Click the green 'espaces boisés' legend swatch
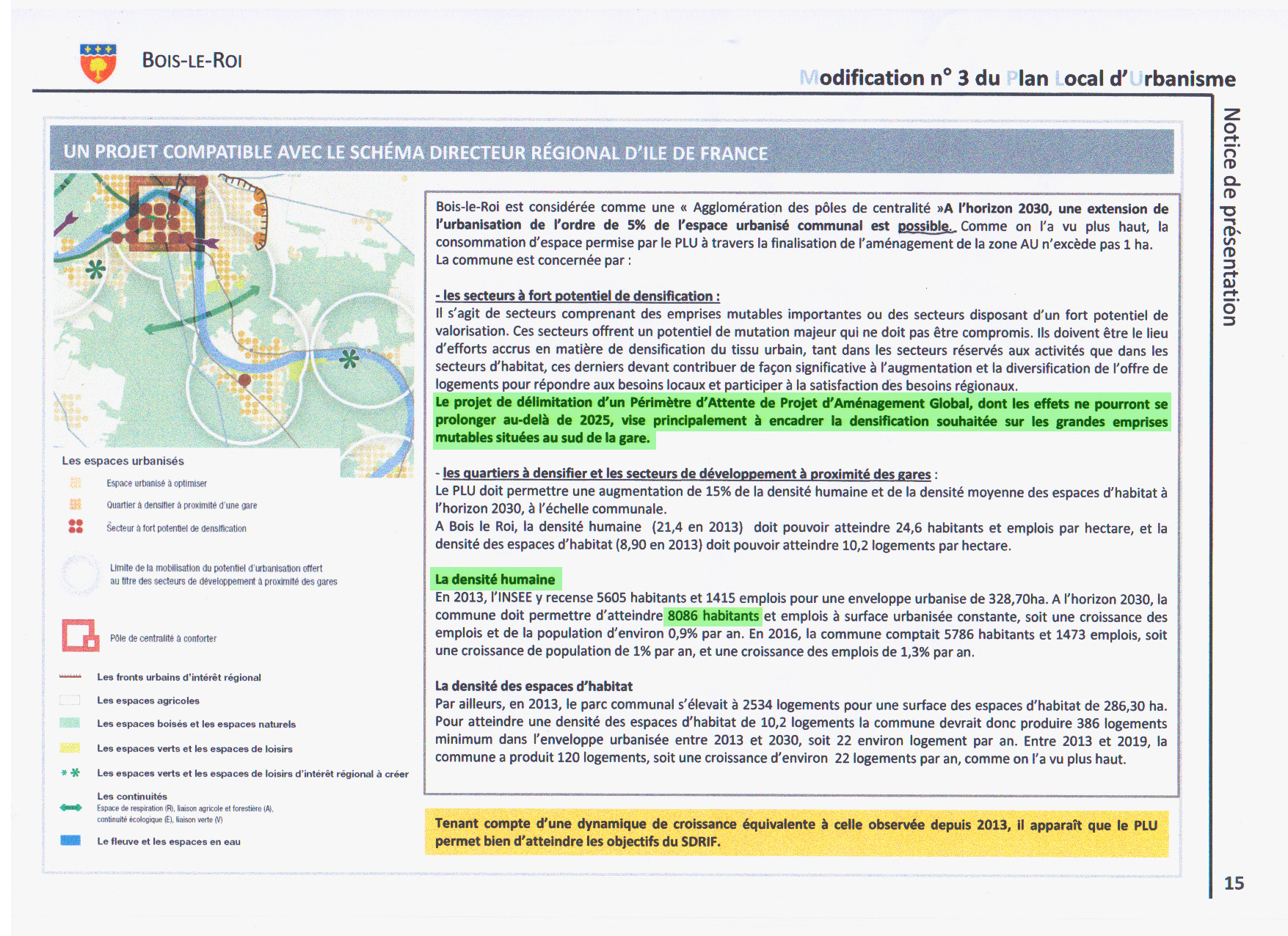This screenshot has width=1288, height=936. point(70,723)
